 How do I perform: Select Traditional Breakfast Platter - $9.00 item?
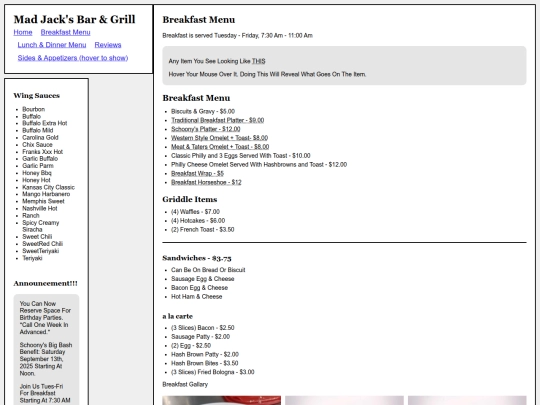pos(218,120)
